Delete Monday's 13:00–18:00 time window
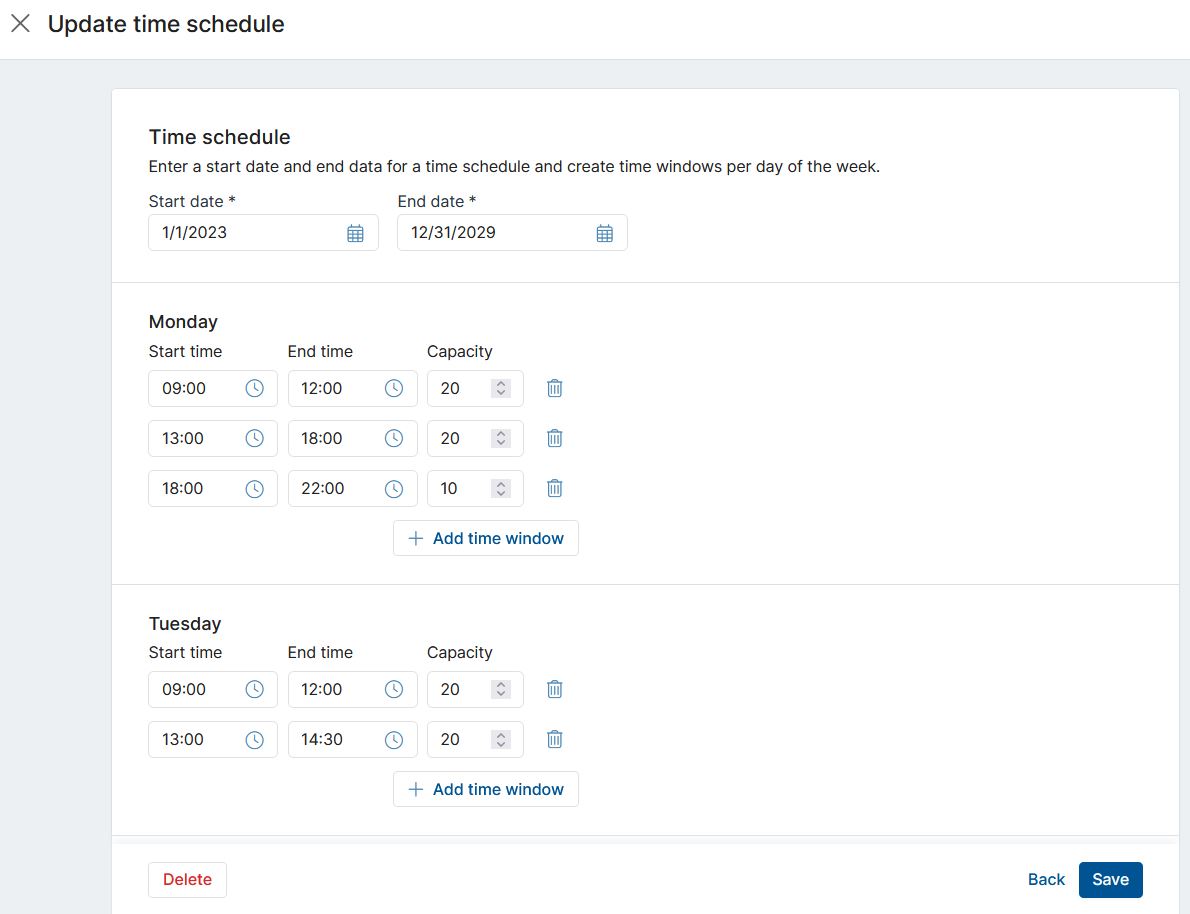This screenshot has width=1190, height=914. point(554,438)
